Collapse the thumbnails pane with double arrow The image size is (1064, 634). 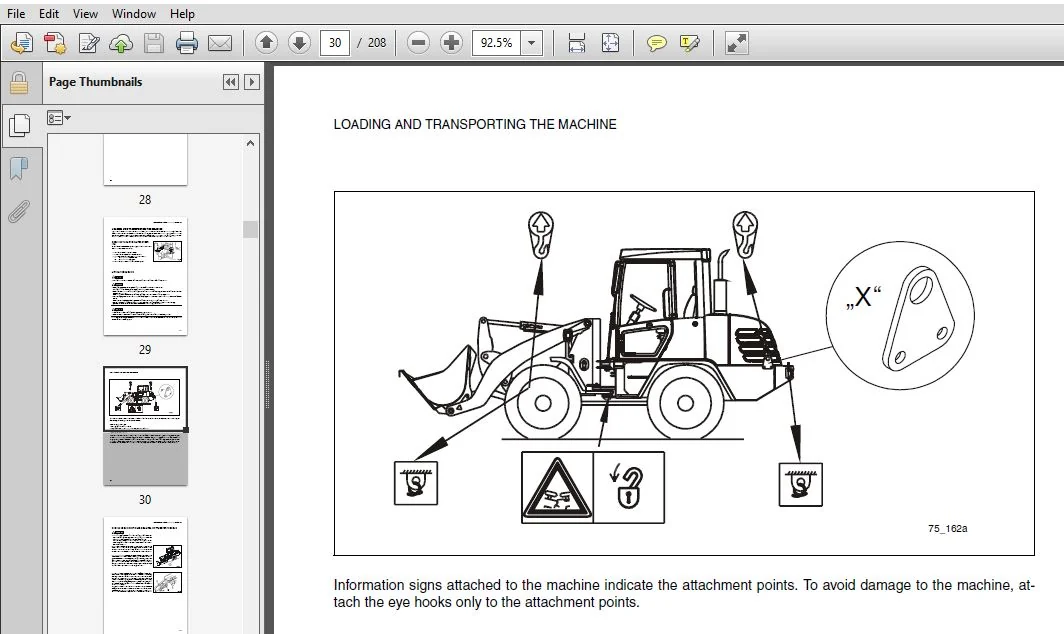pyautogui.click(x=231, y=82)
